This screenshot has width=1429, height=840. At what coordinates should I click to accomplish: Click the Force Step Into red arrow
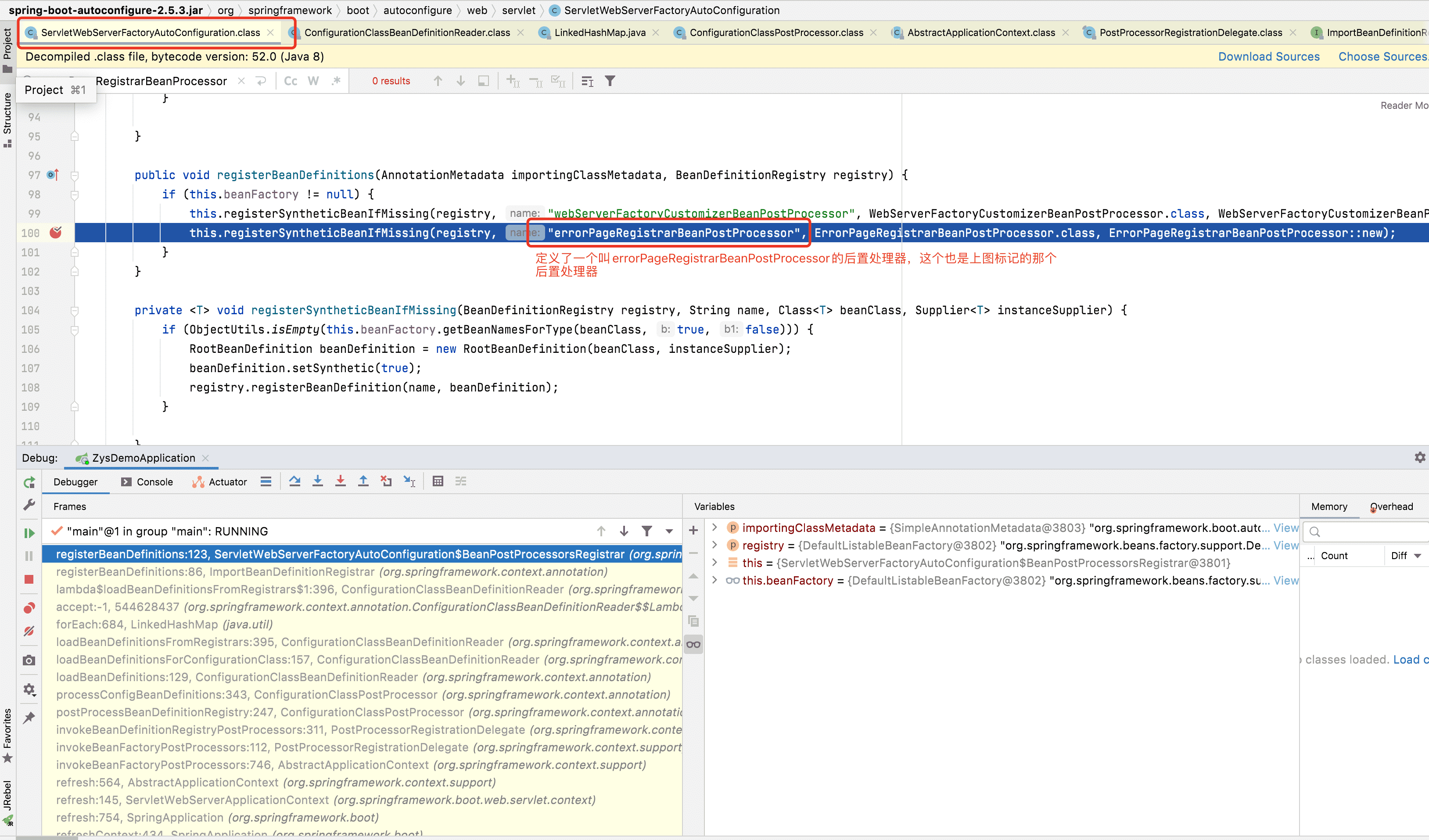click(x=340, y=481)
